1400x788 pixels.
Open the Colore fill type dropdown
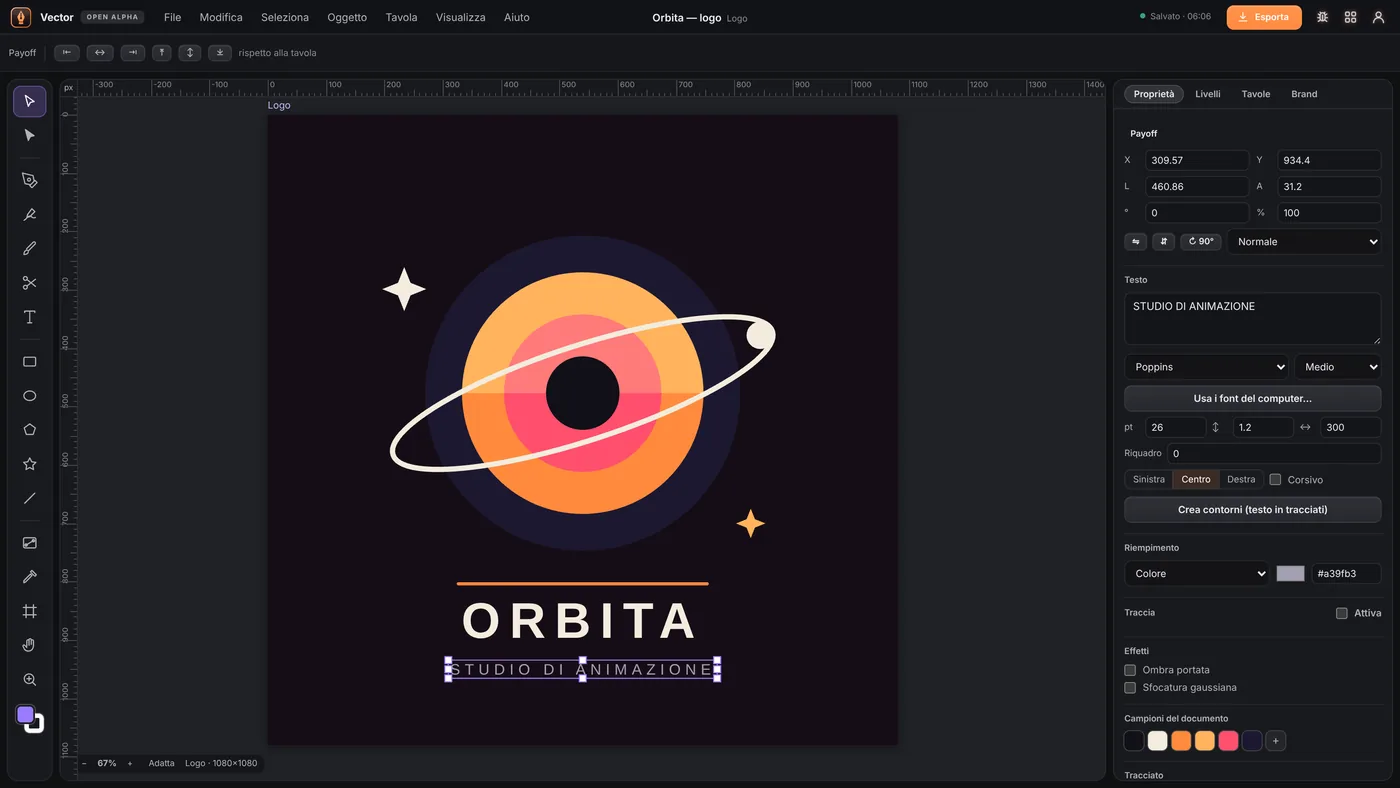point(1197,574)
